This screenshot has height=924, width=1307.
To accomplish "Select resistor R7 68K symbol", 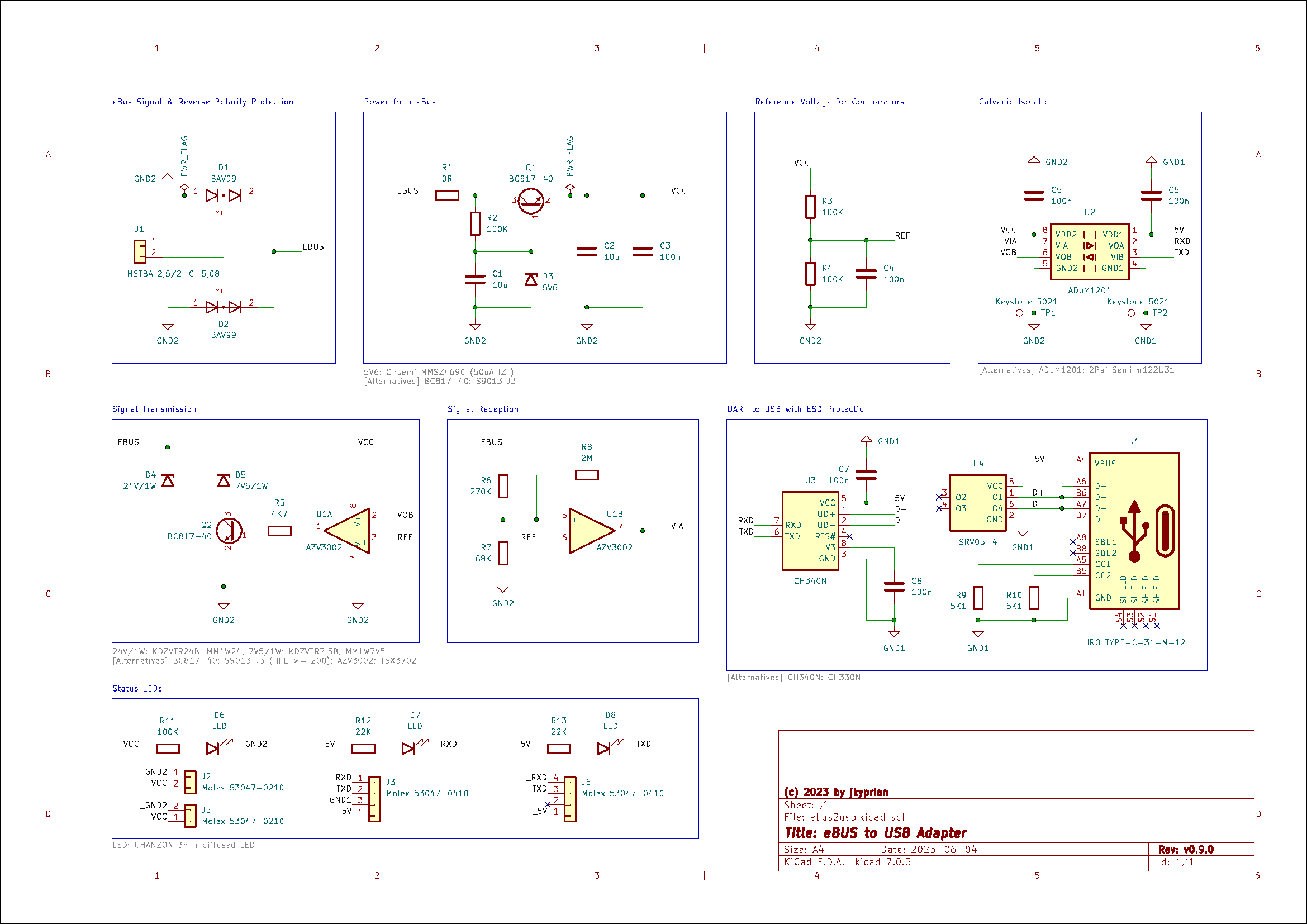I will click(x=503, y=553).
